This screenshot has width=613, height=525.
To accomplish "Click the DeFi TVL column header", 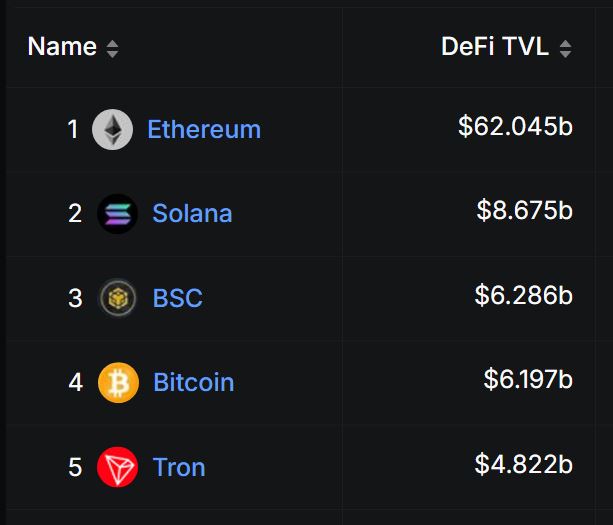I will click(x=495, y=47).
